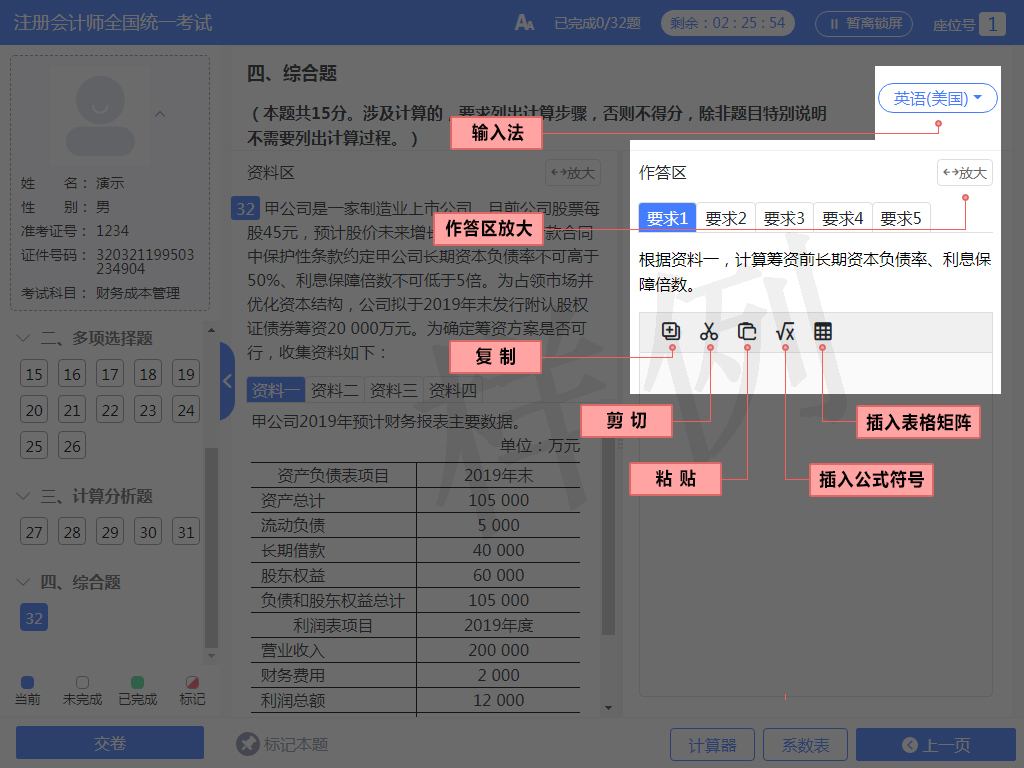Image resolution: width=1024 pixels, height=768 pixels.
Task: Open the 英语(美国) language dropdown
Action: tap(936, 97)
